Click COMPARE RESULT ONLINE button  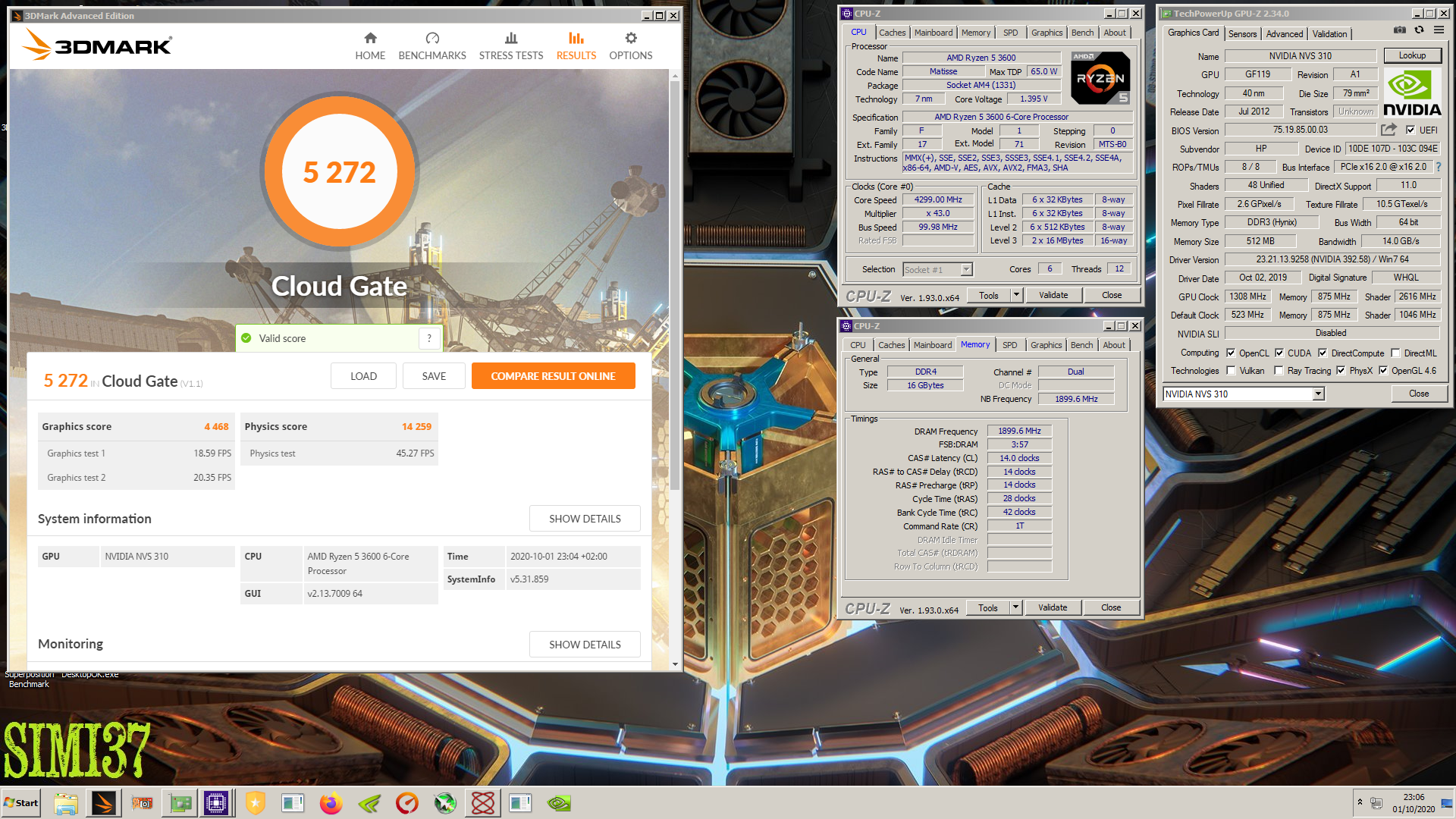point(553,376)
